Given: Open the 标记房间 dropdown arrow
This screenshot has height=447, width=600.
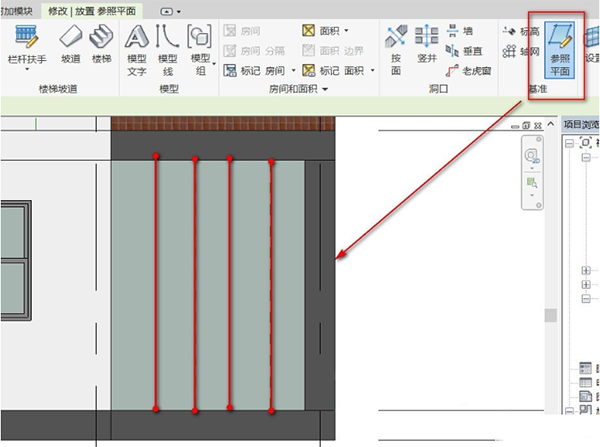Looking at the screenshot, I should point(293,70).
